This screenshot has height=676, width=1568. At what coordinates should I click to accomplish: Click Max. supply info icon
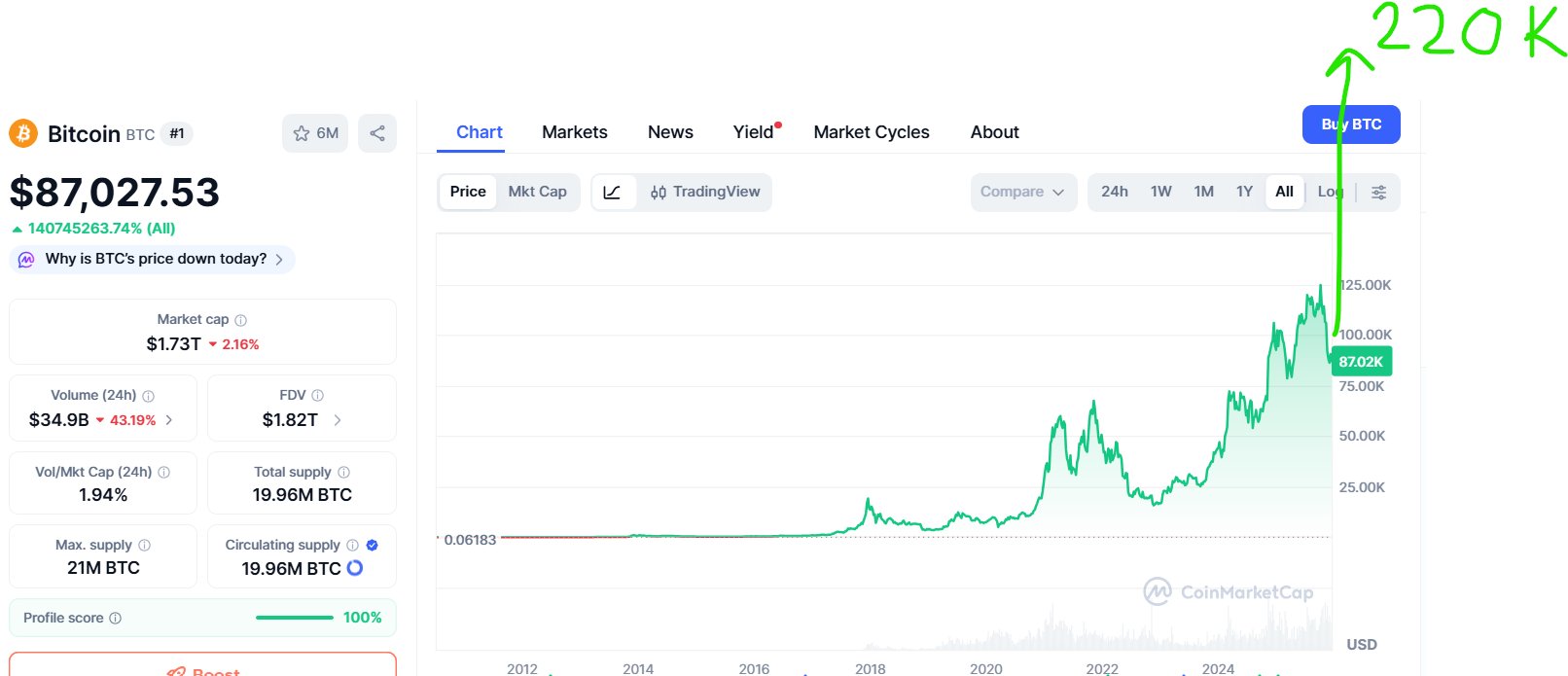tap(144, 546)
